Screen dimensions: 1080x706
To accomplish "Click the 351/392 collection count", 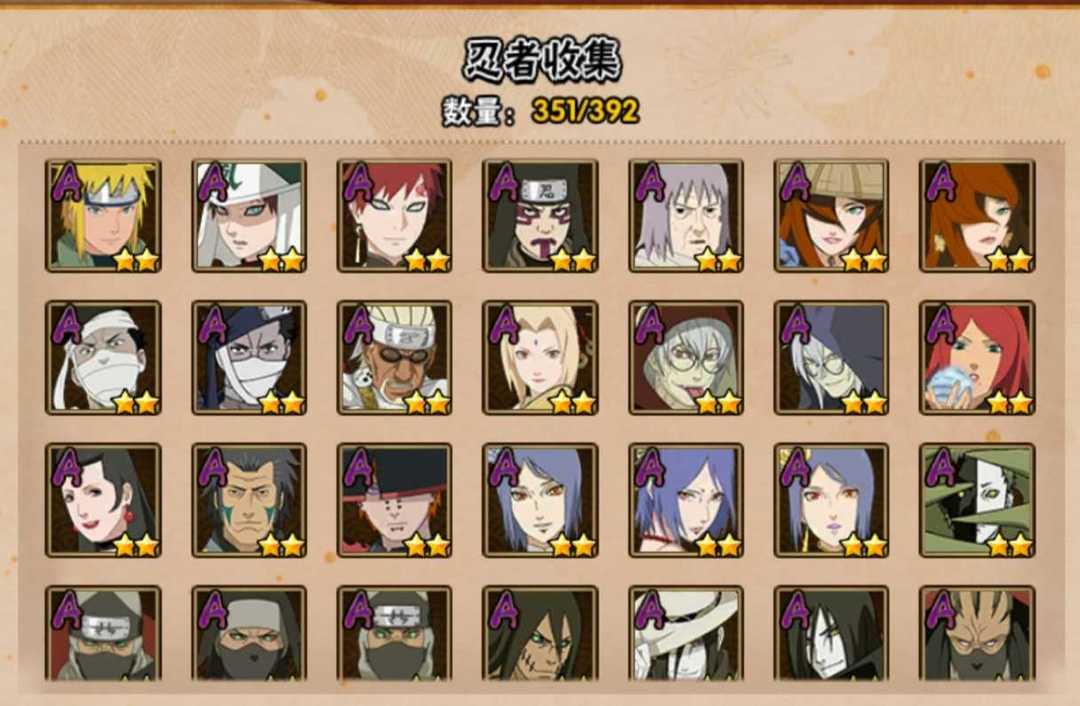I will [585, 111].
